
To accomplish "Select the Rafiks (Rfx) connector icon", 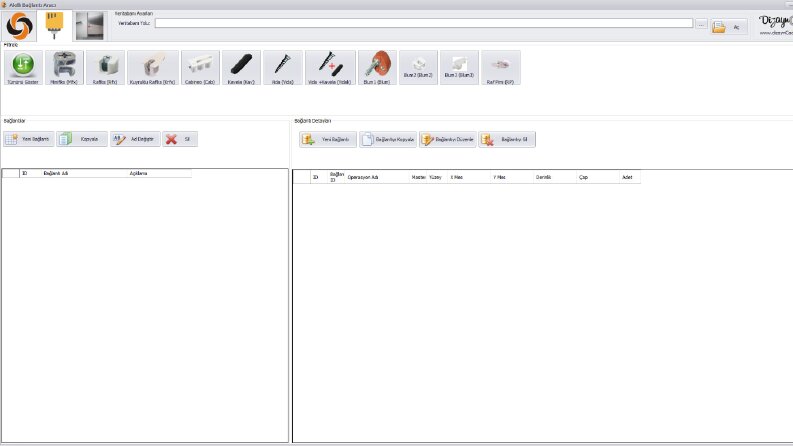I will point(105,68).
